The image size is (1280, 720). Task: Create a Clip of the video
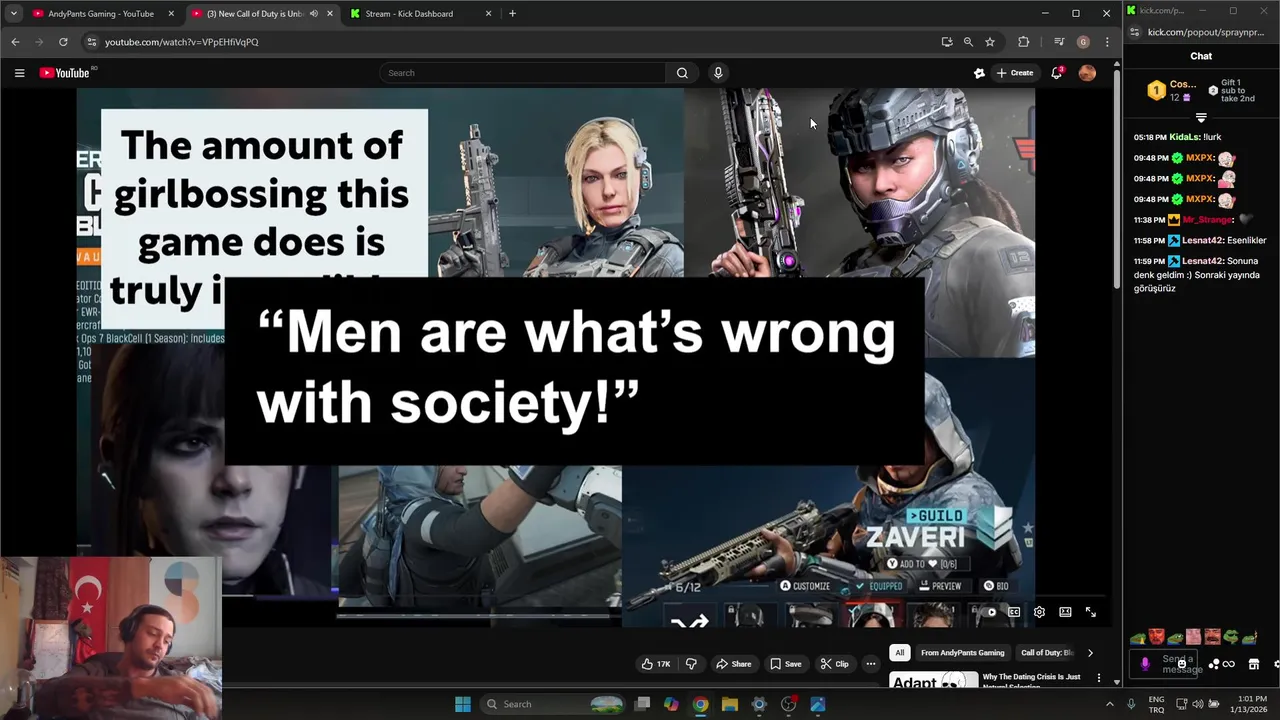click(834, 664)
